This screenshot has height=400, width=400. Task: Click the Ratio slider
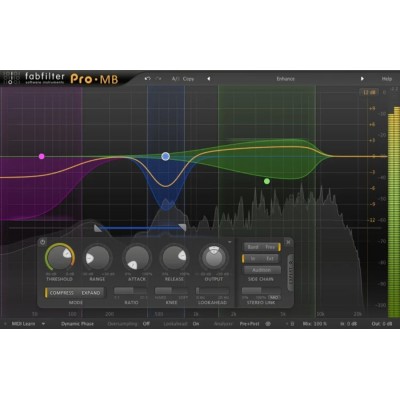point(131,291)
